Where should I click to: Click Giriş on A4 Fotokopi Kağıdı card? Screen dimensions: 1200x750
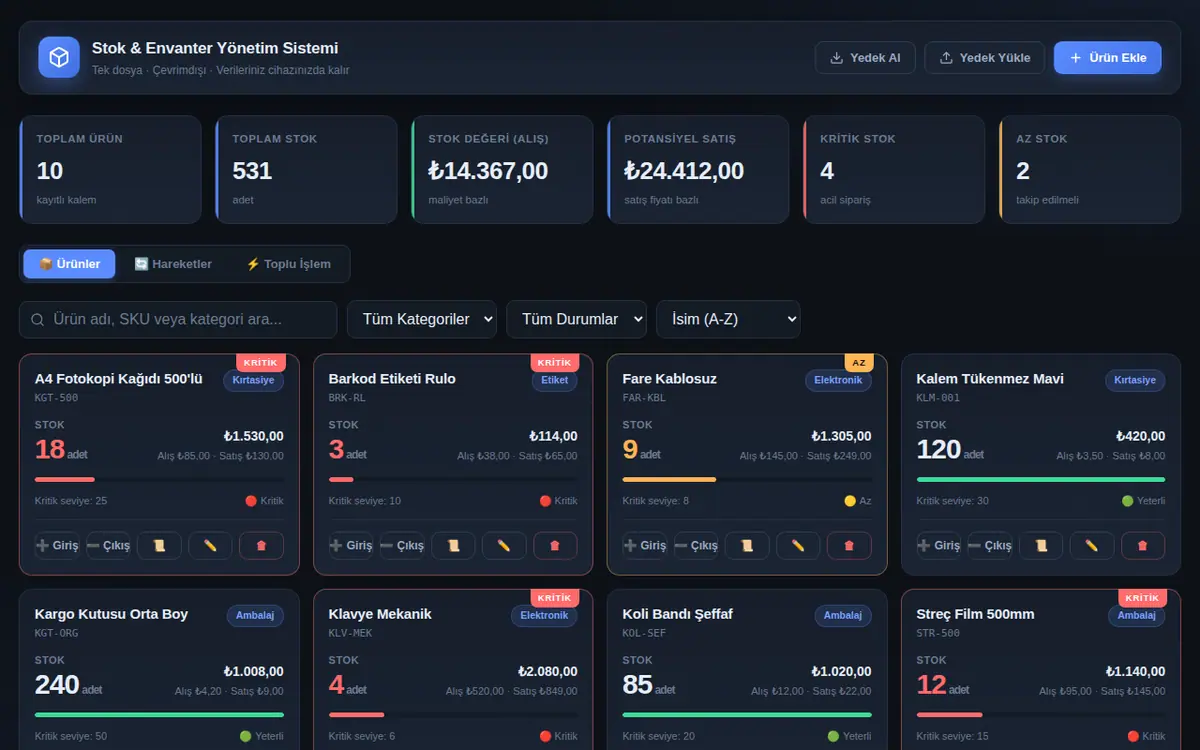pos(57,545)
